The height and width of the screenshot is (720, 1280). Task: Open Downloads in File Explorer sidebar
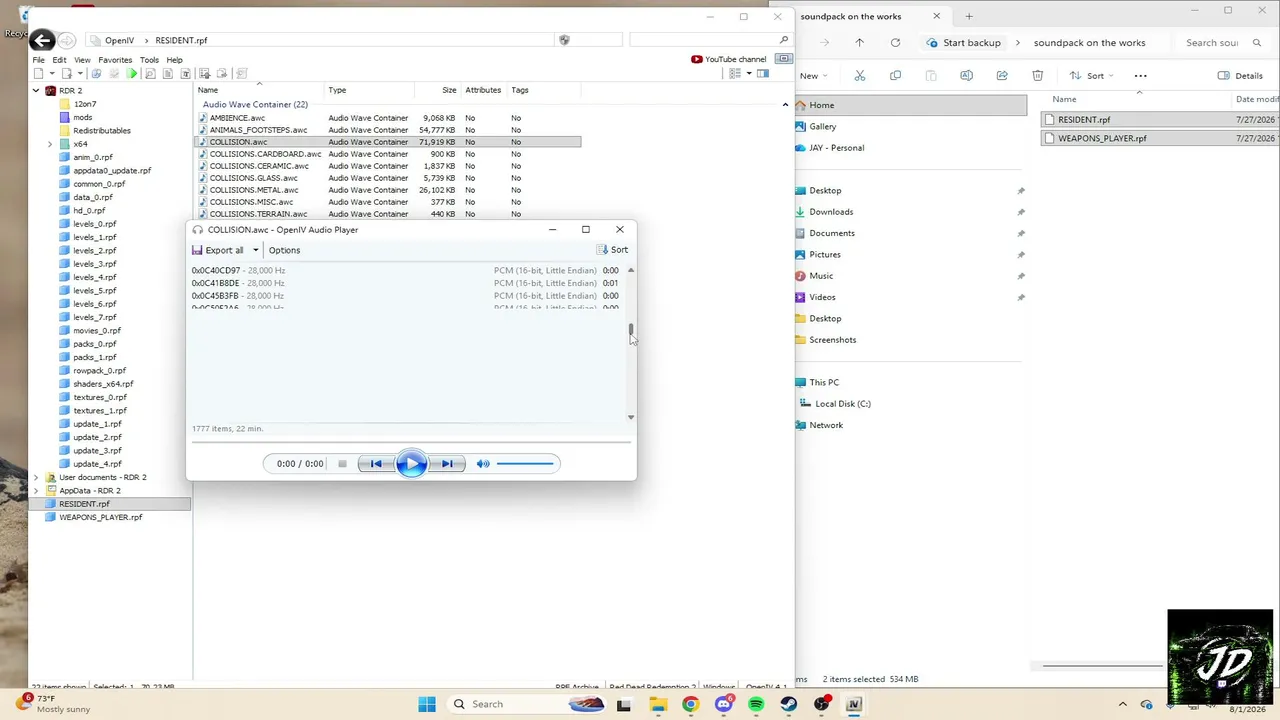831,212
